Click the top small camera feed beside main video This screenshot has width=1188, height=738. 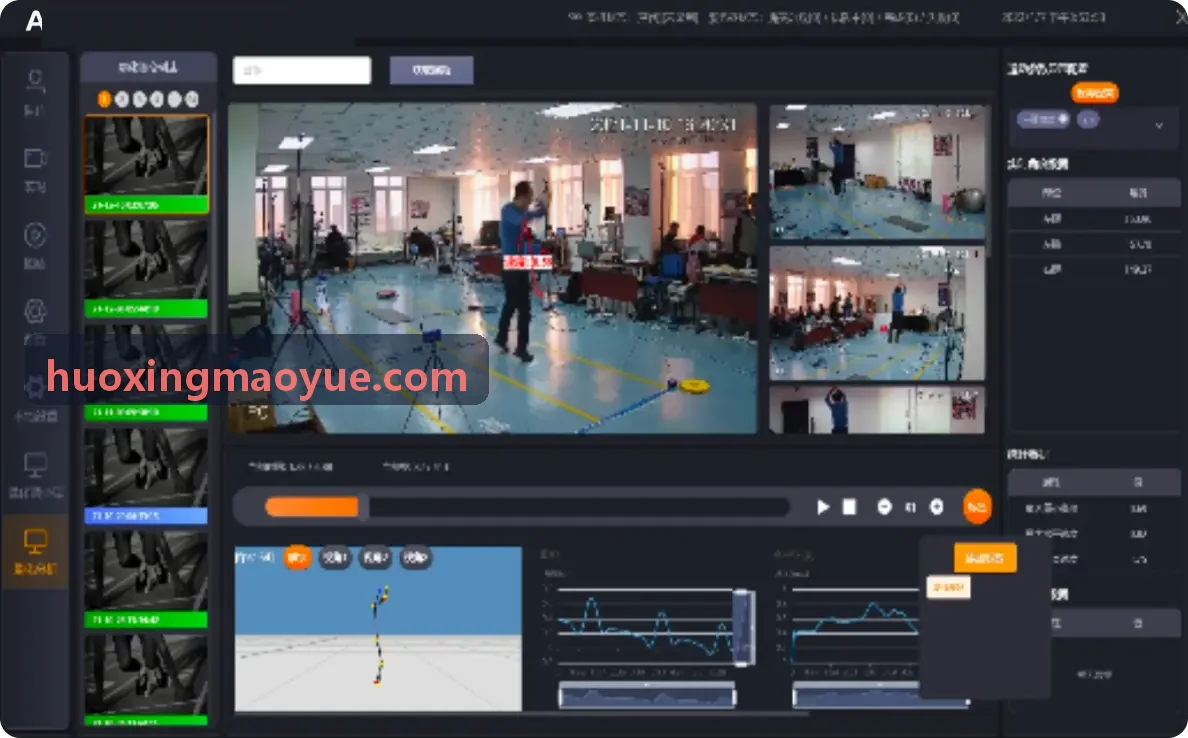[x=877, y=172]
